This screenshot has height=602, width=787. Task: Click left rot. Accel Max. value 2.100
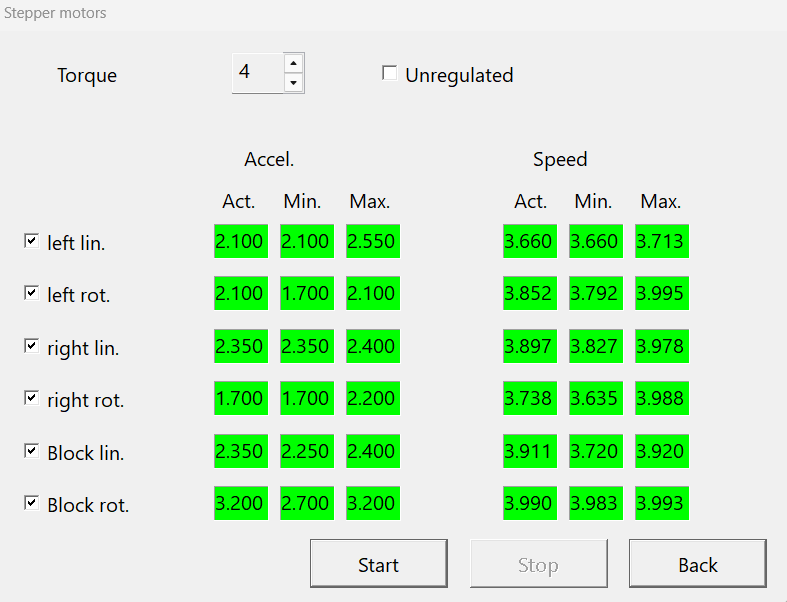[373, 293]
